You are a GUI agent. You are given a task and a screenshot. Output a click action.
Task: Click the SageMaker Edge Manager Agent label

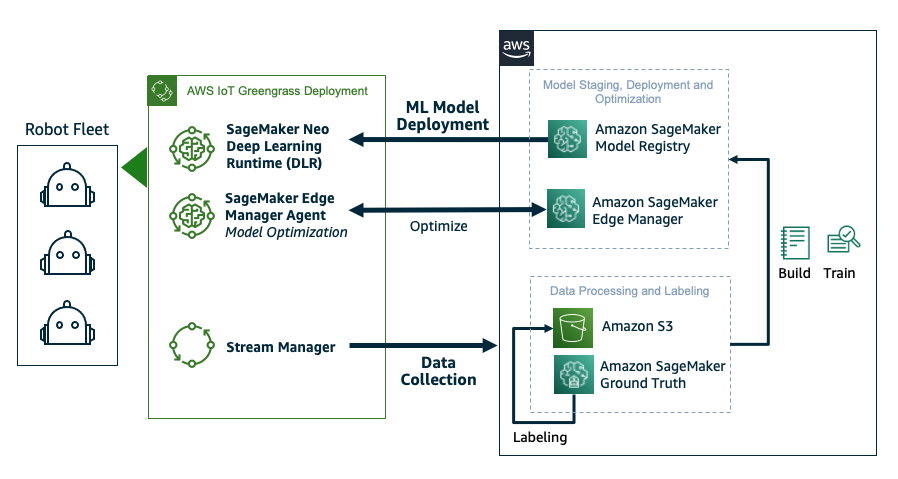tap(279, 207)
